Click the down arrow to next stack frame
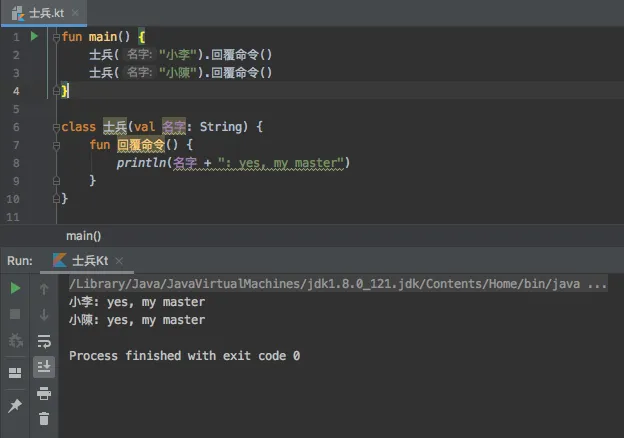The image size is (624, 438). (44, 314)
